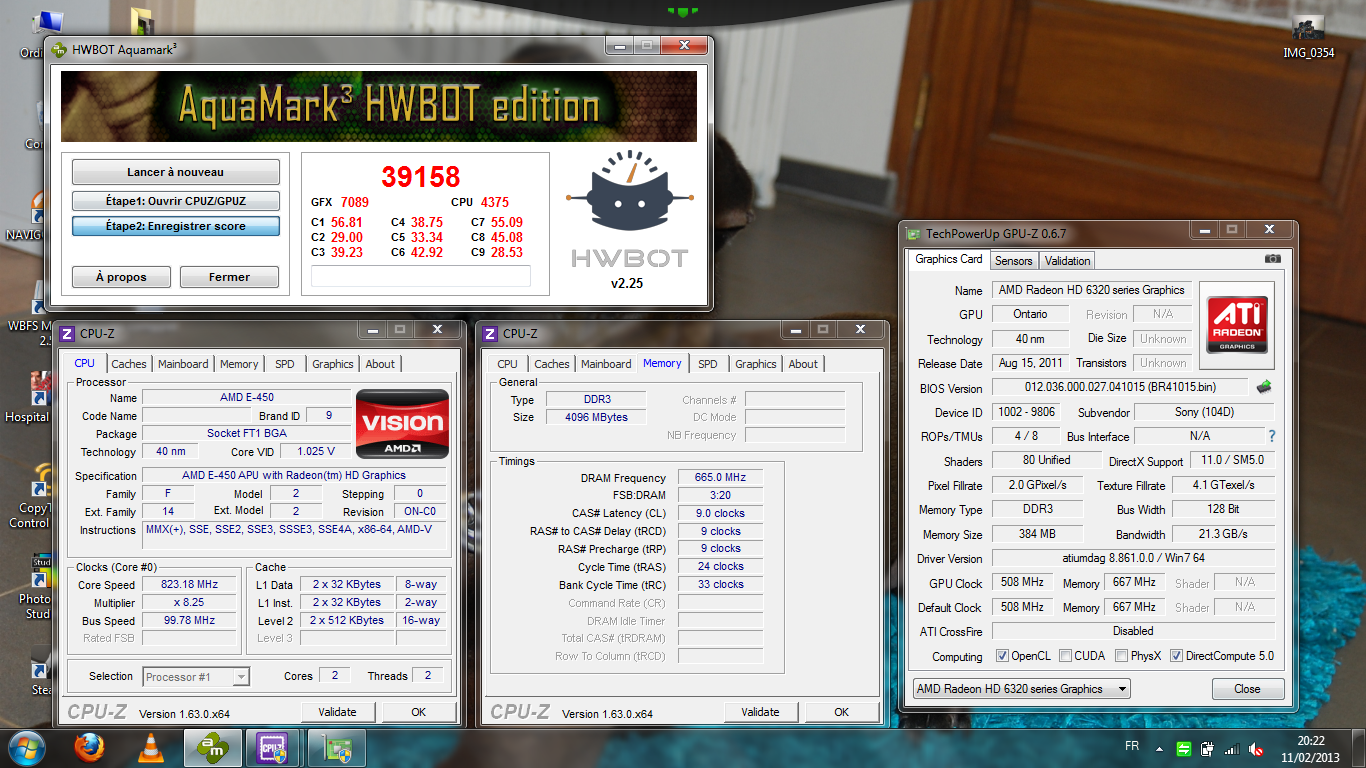This screenshot has height=768, width=1366.
Task: Open VLC media player from the taskbar
Action: point(150,747)
